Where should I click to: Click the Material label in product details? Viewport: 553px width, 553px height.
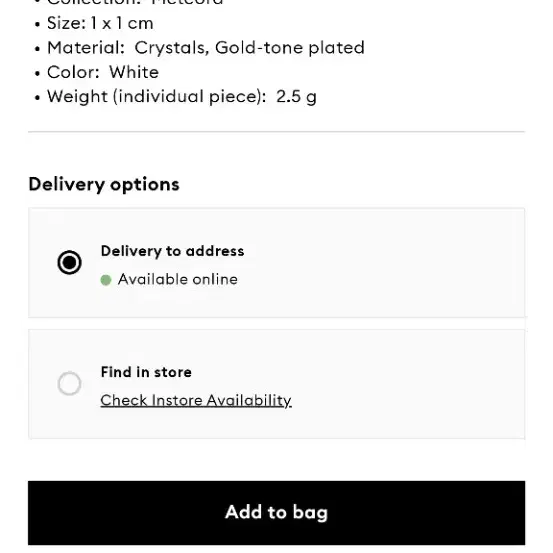[86, 48]
